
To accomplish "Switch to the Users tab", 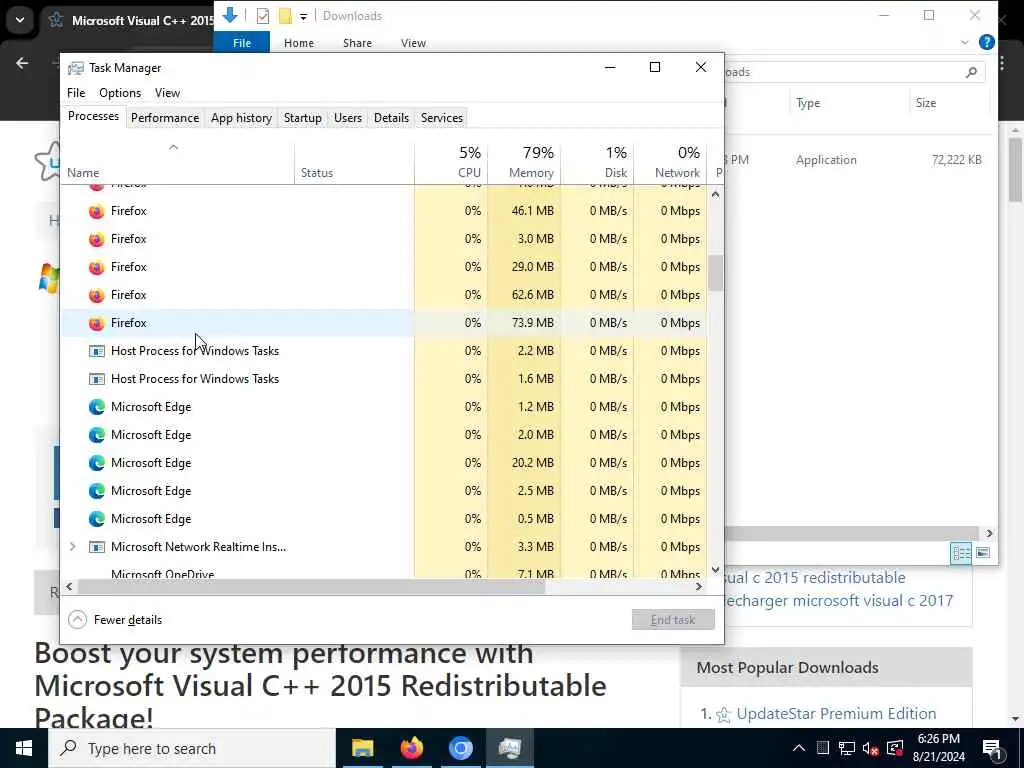I will pyautogui.click(x=347, y=118).
